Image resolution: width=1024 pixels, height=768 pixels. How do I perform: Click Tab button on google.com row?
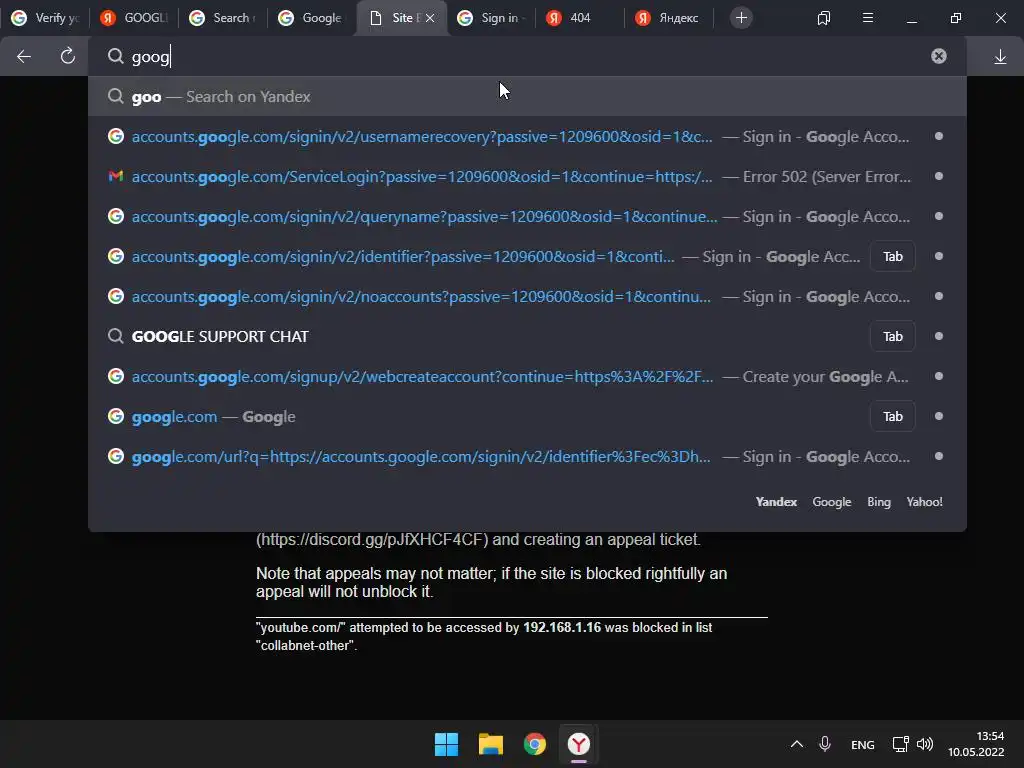892,417
